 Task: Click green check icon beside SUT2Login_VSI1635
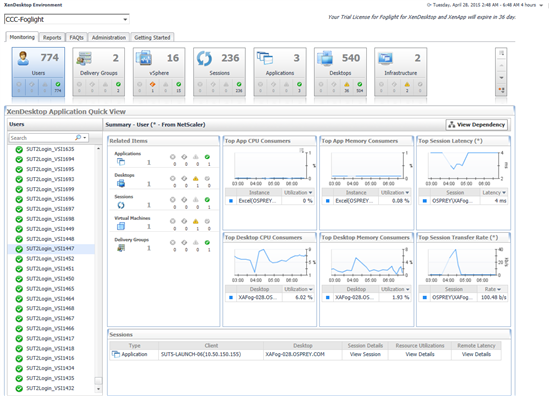(x=19, y=149)
